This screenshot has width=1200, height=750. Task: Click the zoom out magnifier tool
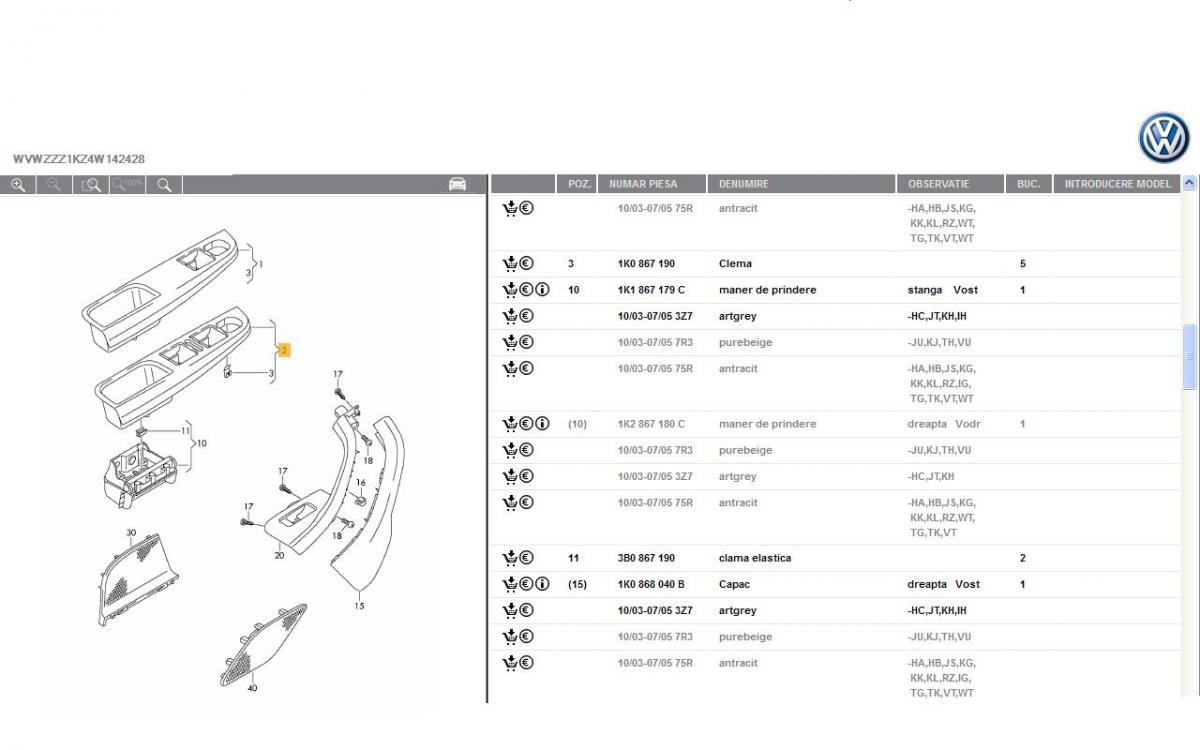(x=54, y=185)
